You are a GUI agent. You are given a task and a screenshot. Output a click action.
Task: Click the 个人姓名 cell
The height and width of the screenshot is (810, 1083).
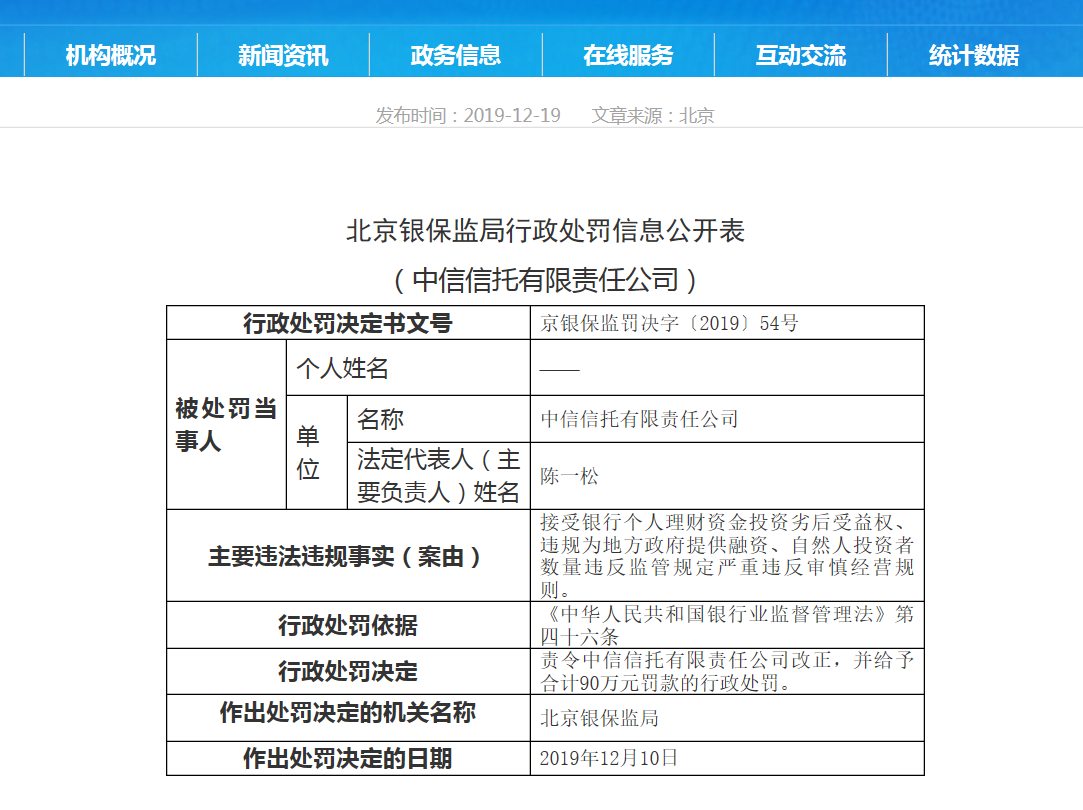point(408,368)
